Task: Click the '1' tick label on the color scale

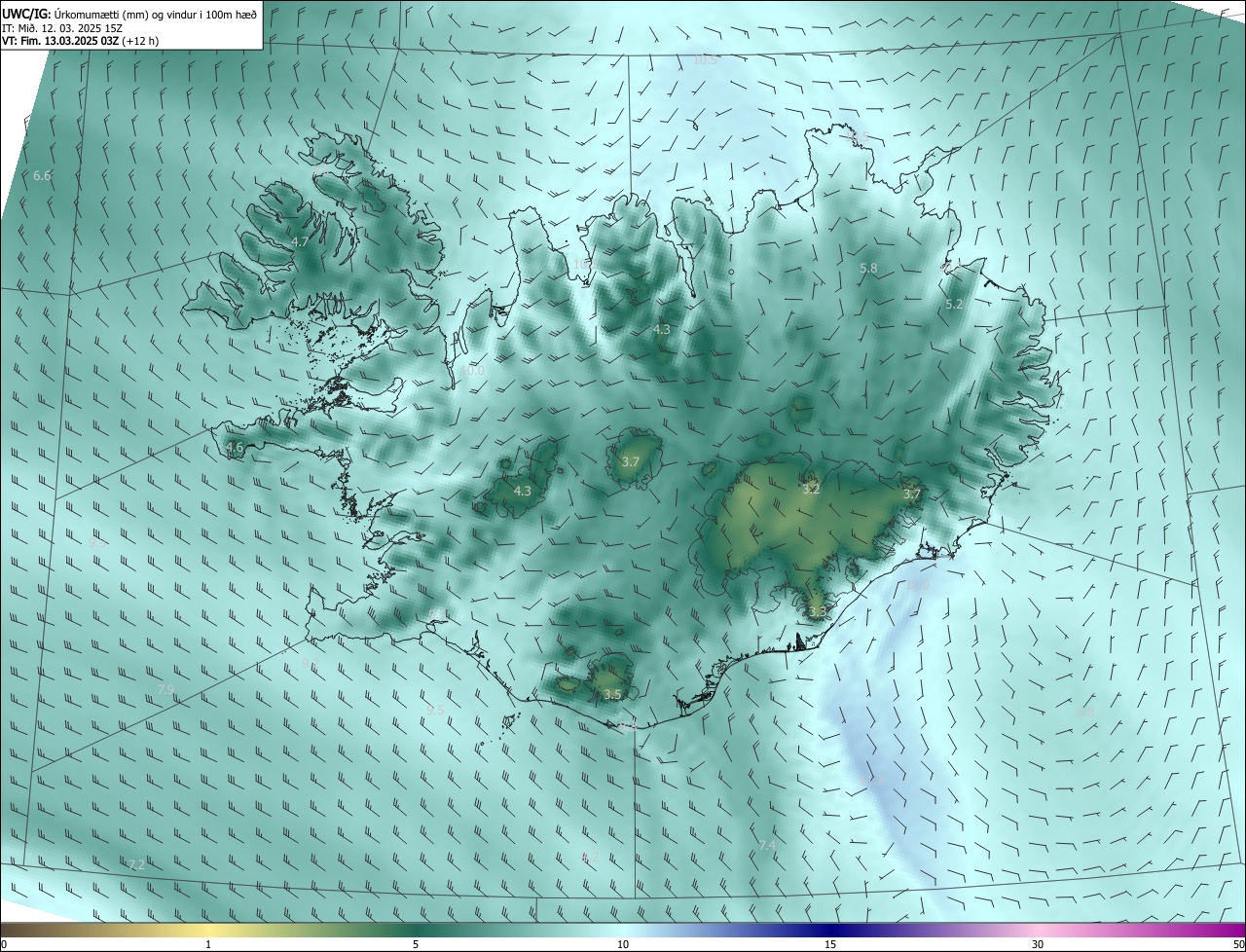Action: click(209, 944)
